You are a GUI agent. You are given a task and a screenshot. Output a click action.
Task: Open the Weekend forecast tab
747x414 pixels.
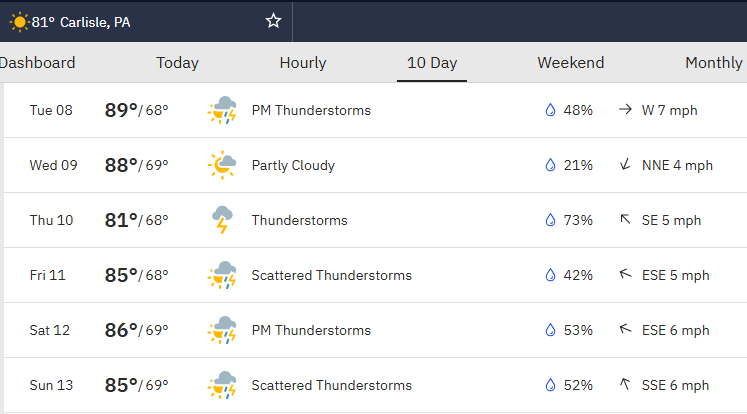[x=571, y=62]
